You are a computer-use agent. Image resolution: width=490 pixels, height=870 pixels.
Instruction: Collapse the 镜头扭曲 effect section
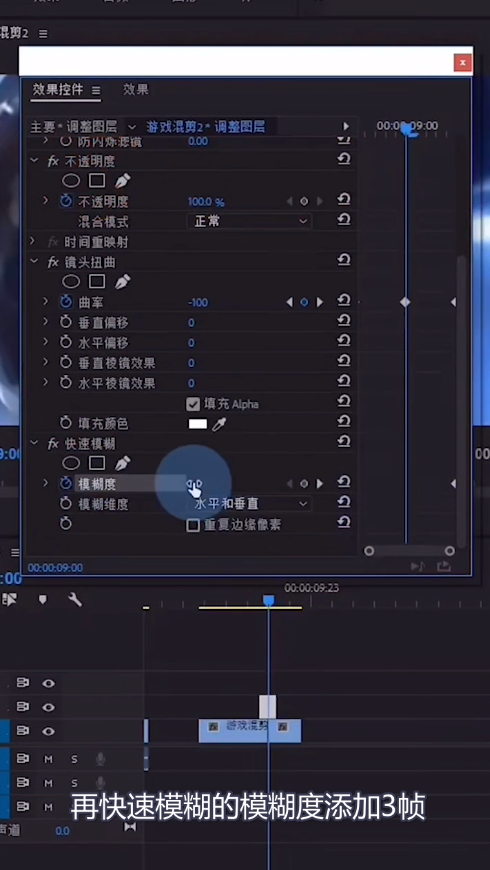click(34, 261)
